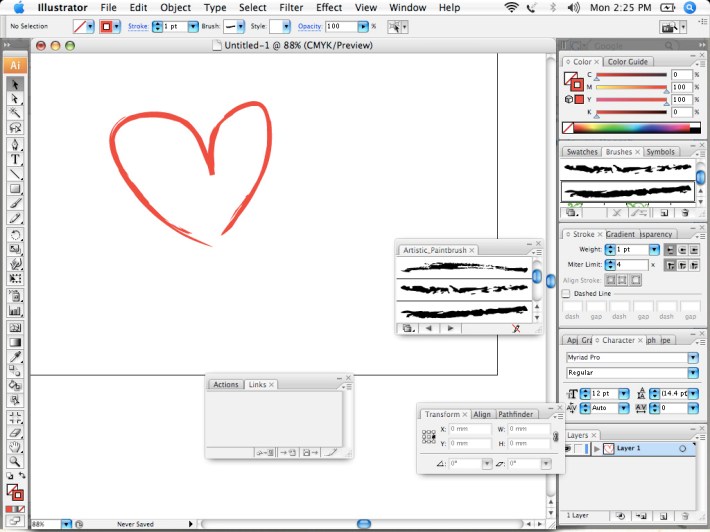
Task: Open the Effect menu
Action: pos(329,7)
